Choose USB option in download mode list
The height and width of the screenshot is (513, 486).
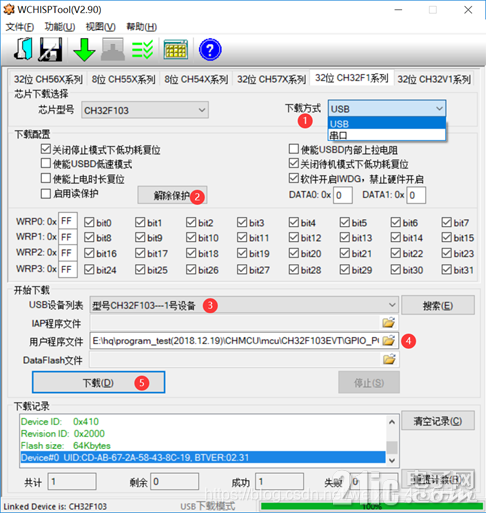tap(387, 124)
